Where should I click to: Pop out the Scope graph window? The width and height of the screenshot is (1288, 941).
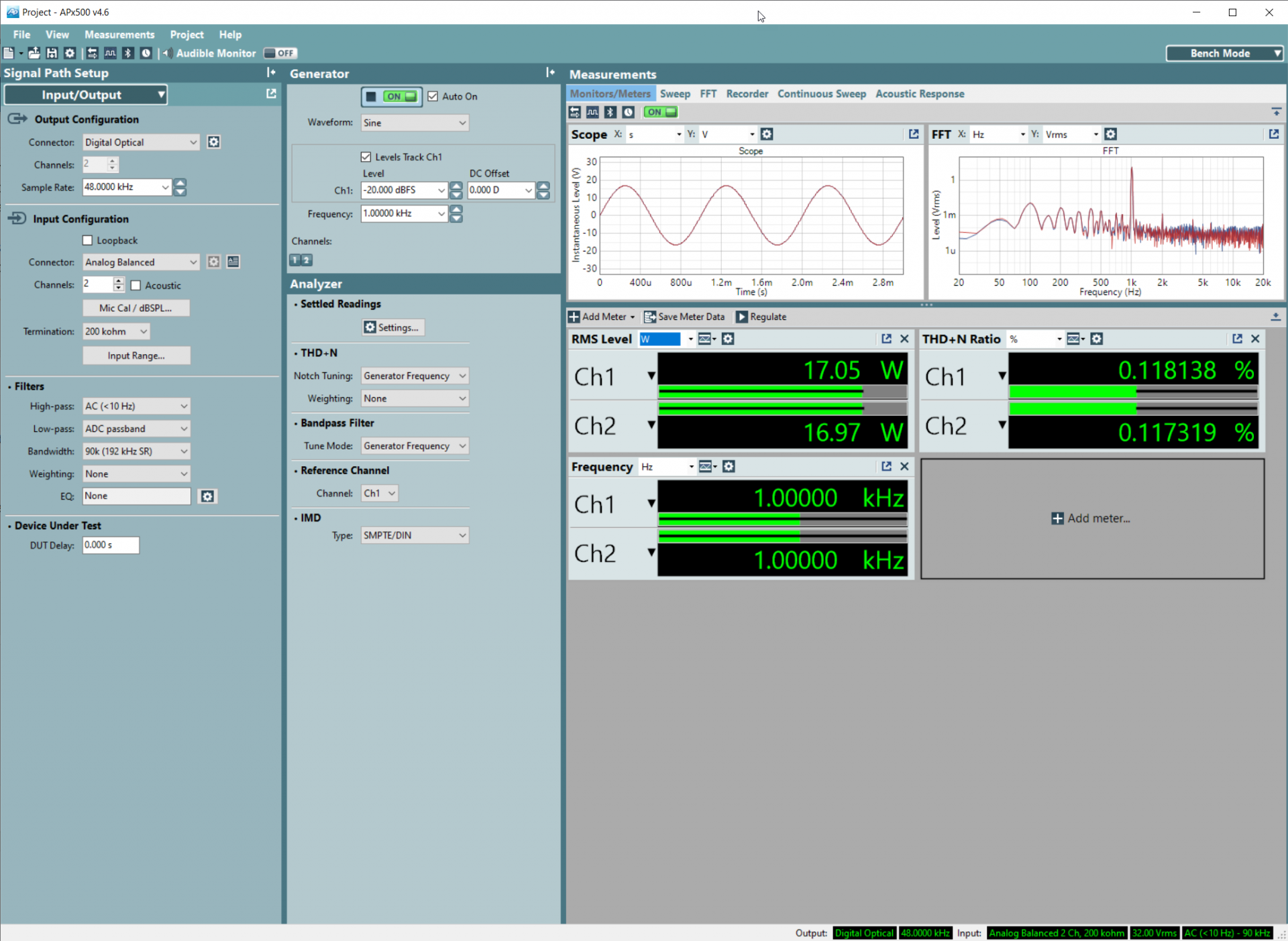click(x=914, y=134)
